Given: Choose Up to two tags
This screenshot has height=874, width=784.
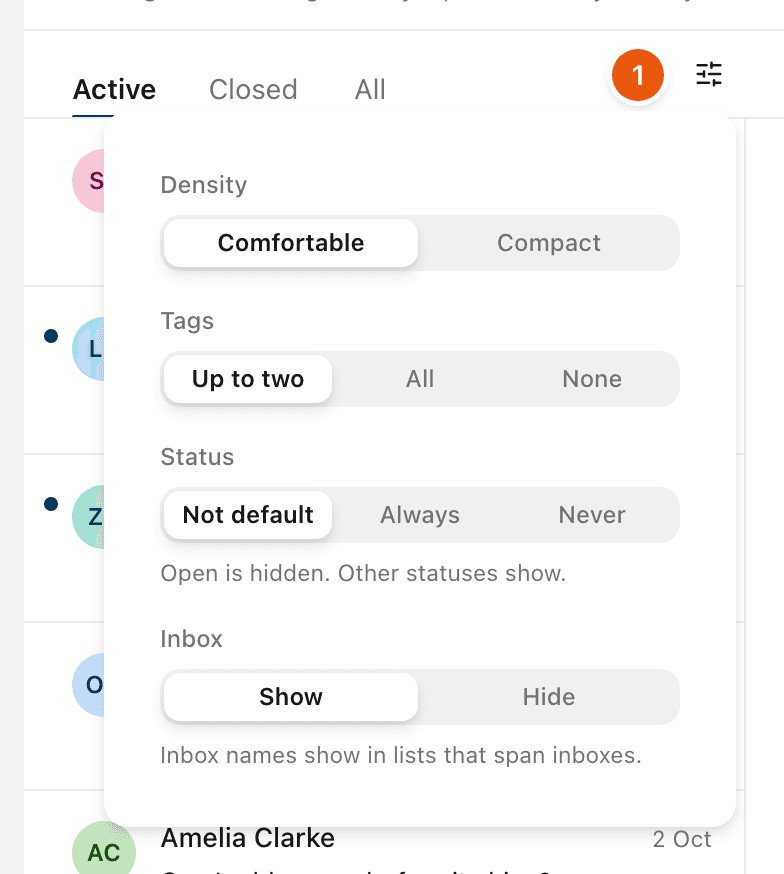Looking at the screenshot, I should tap(248, 379).
